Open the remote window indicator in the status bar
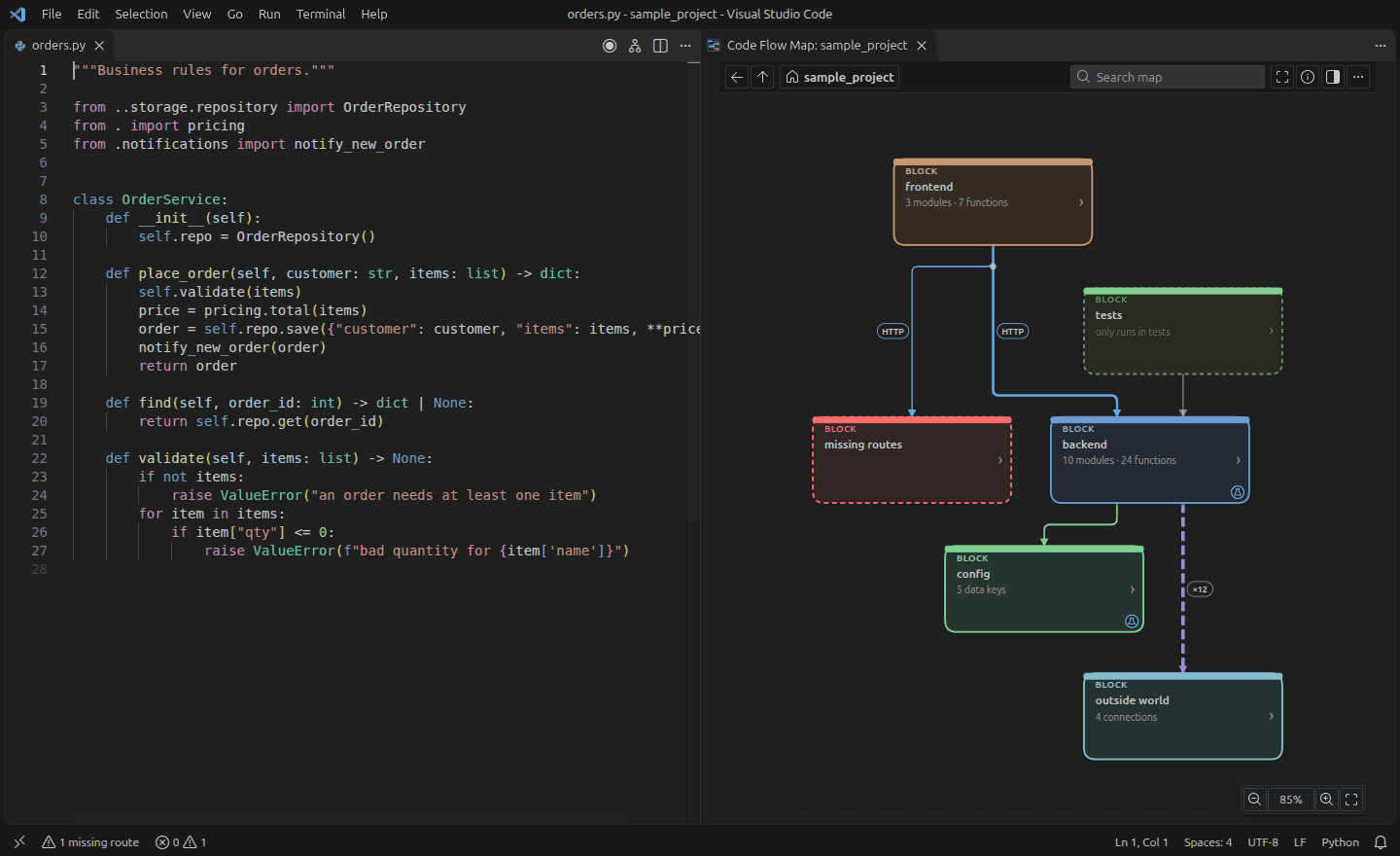Viewport: 1400px width, 856px height. 19,842
